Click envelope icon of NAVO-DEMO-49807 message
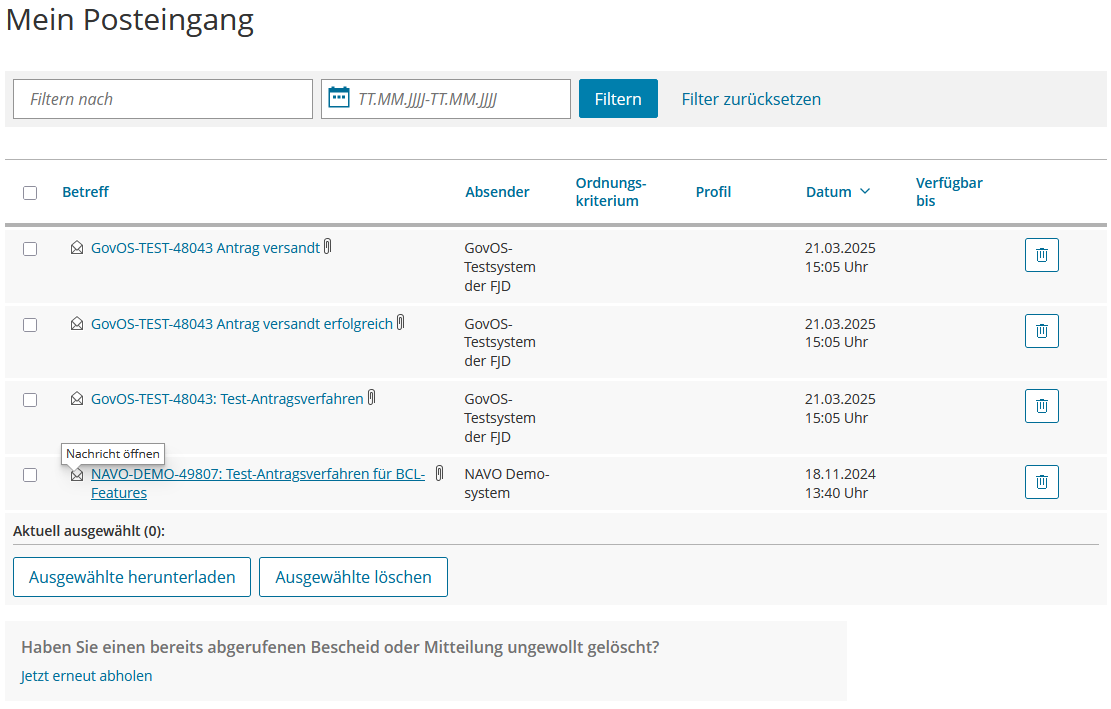Image resolution: width=1111 pixels, height=709 pixels. 77,475
